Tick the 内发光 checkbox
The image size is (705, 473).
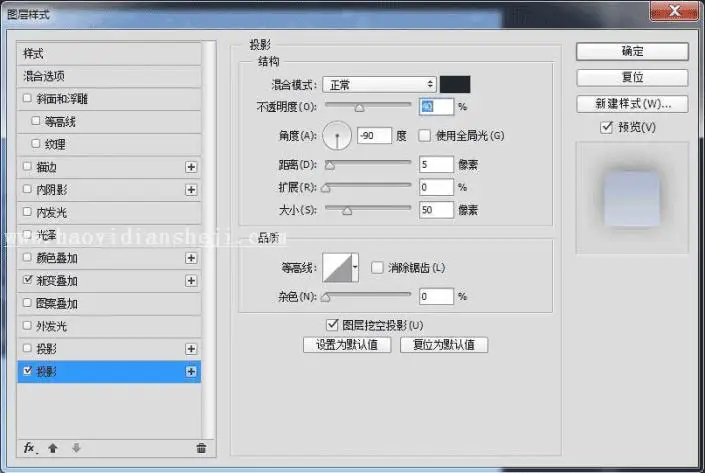pyautogui.click(x=27, y=211)
